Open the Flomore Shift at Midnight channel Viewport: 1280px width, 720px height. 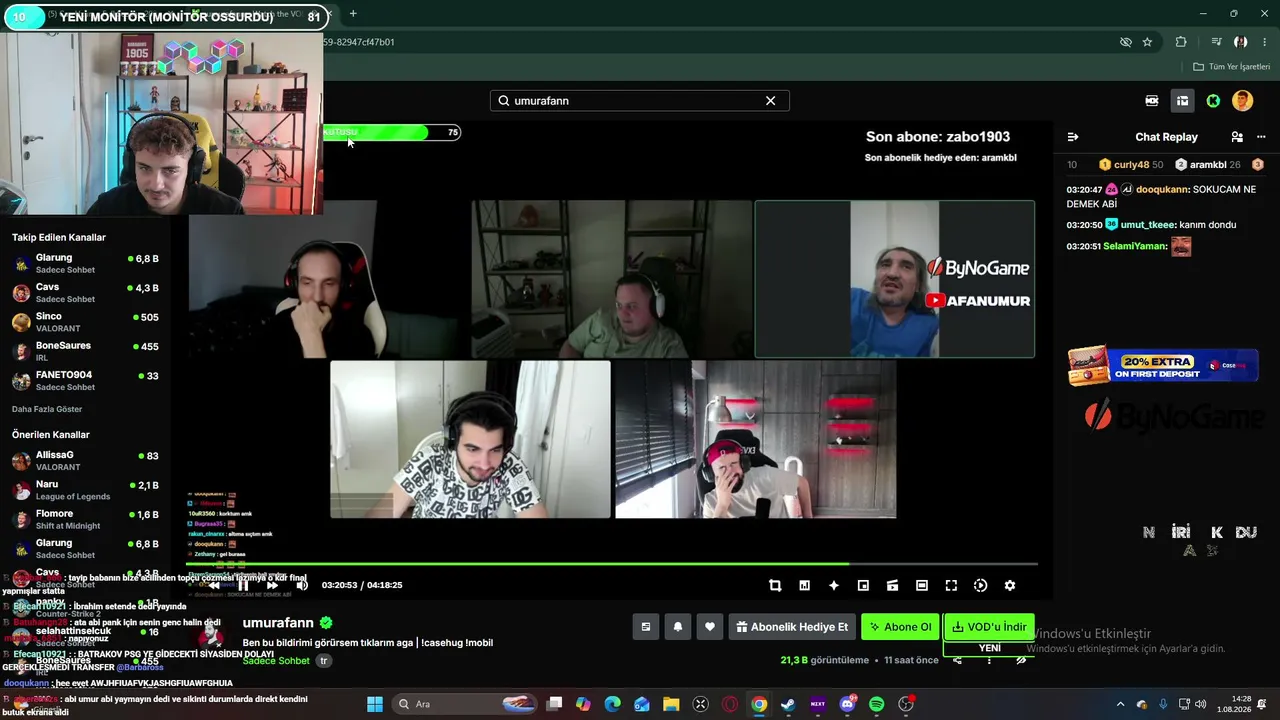point(85,519)
